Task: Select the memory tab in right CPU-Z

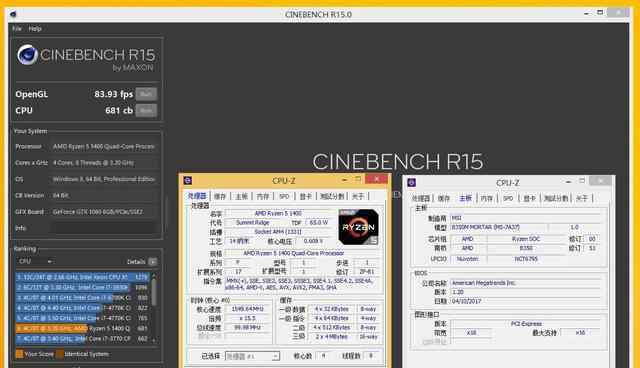Action: [x=487, y=198]
